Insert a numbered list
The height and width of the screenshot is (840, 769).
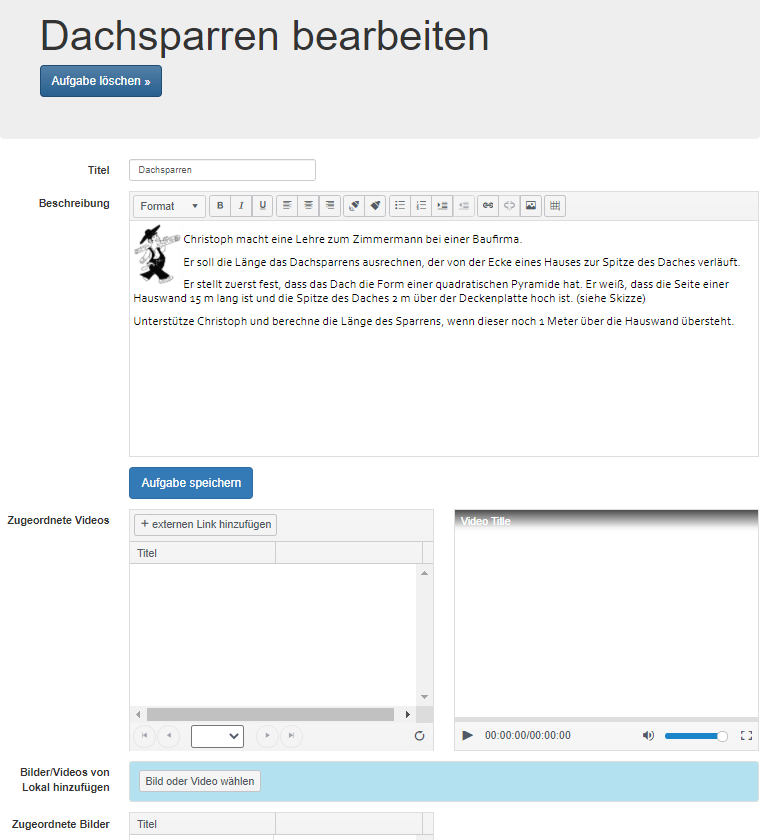point(421,206)
